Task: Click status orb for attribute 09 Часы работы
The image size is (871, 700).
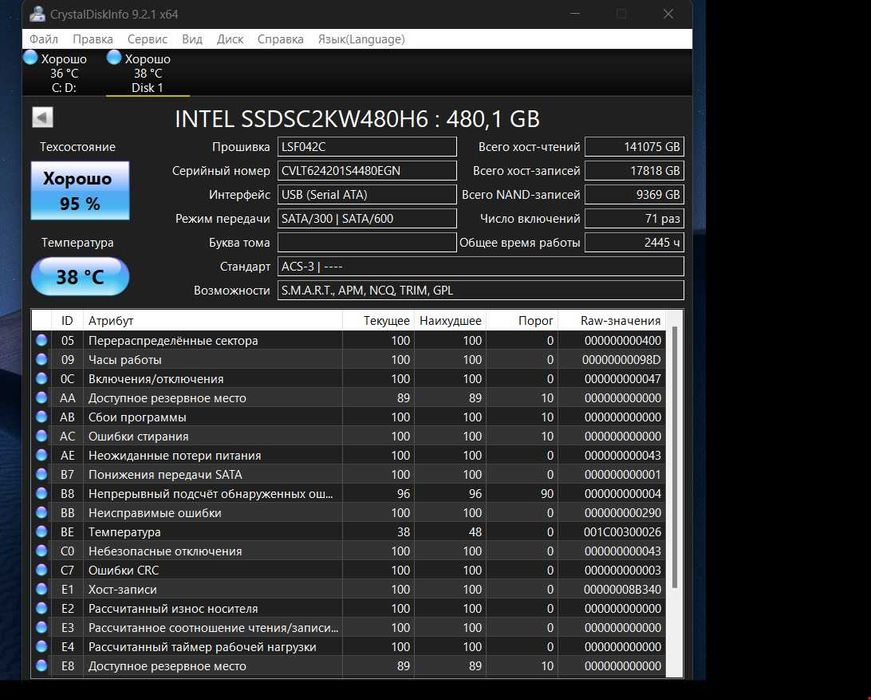Action: [42, 359]
